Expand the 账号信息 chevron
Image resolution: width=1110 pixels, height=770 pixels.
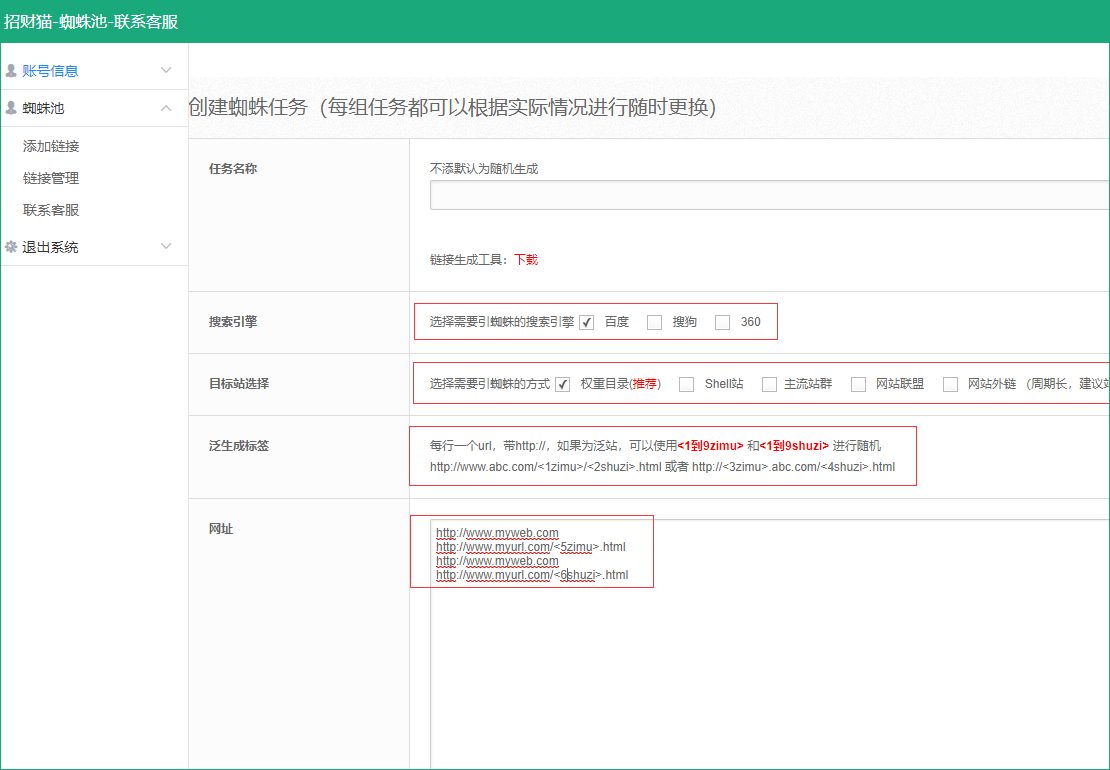(166, 70)
